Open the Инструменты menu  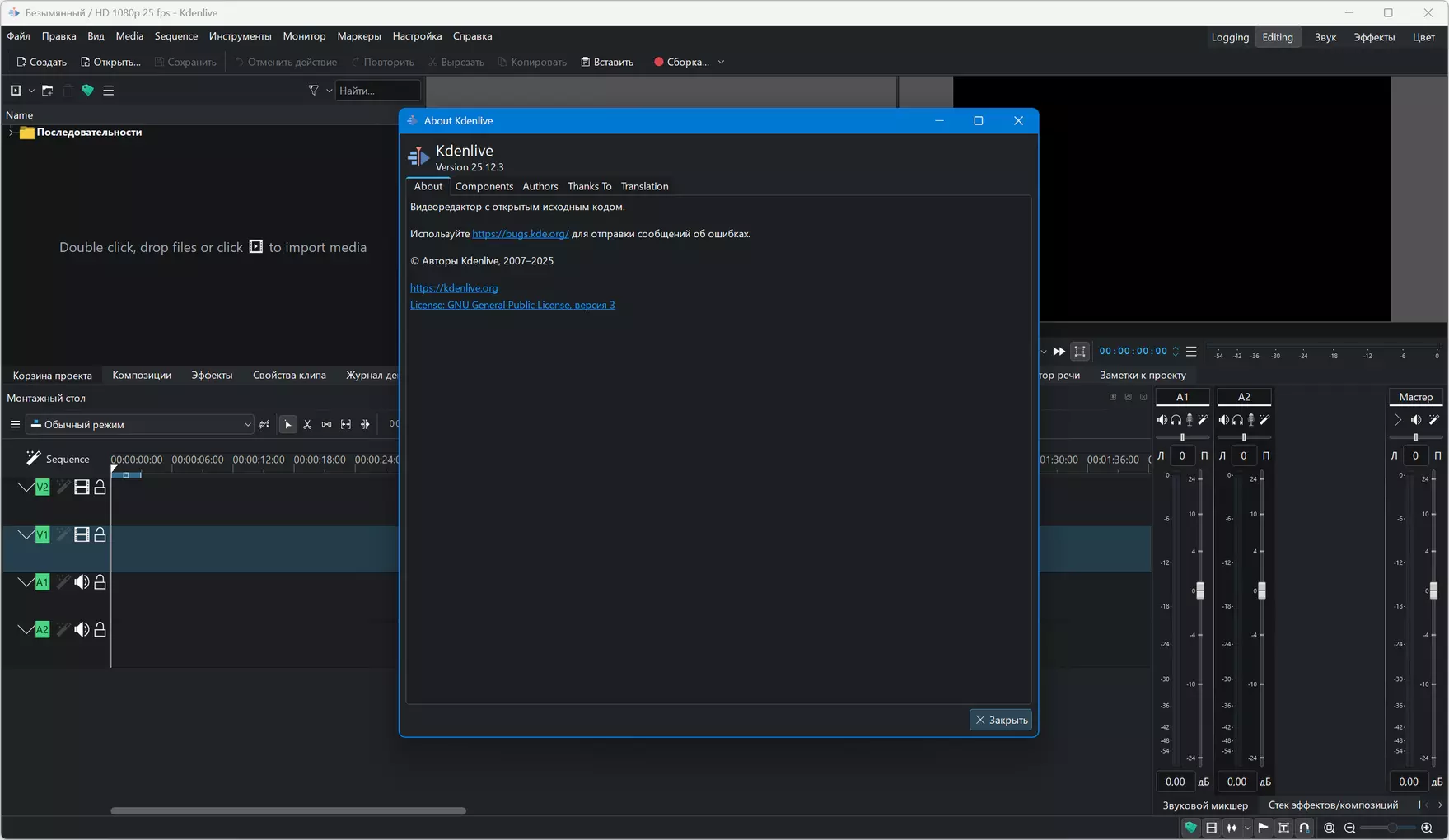pos(240,36)
